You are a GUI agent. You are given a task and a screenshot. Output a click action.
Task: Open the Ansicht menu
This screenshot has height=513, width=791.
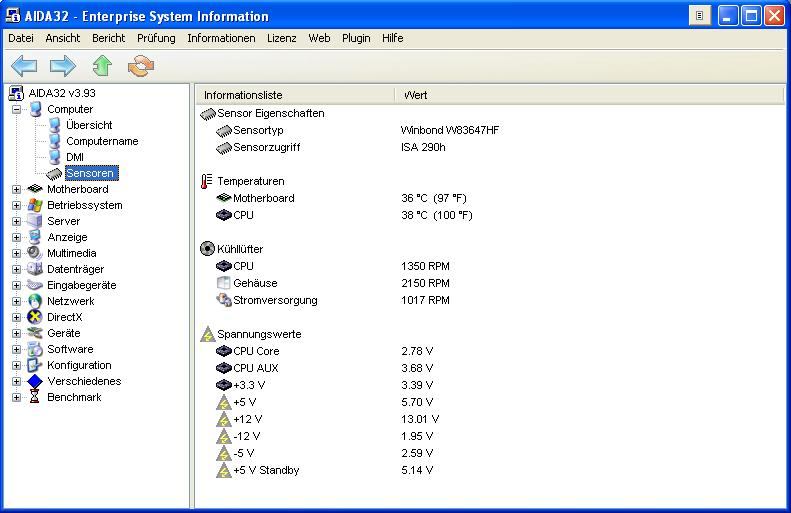(x=63, y=38)
